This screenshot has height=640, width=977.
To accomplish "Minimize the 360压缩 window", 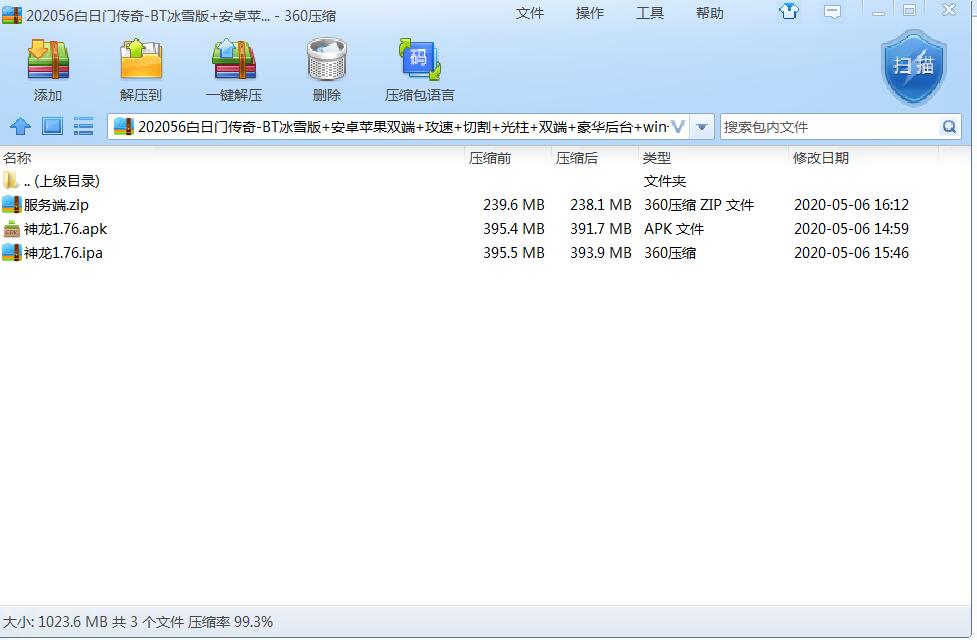I will 878,11.
